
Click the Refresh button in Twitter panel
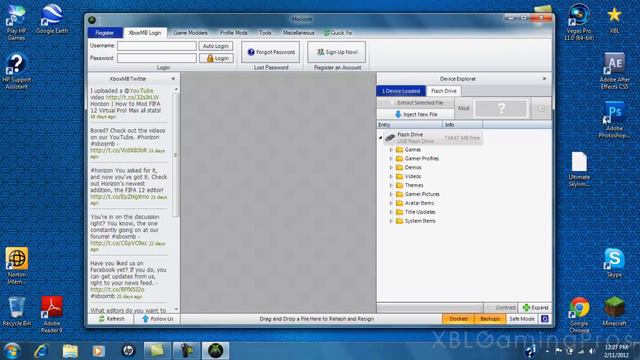point(111,319)
